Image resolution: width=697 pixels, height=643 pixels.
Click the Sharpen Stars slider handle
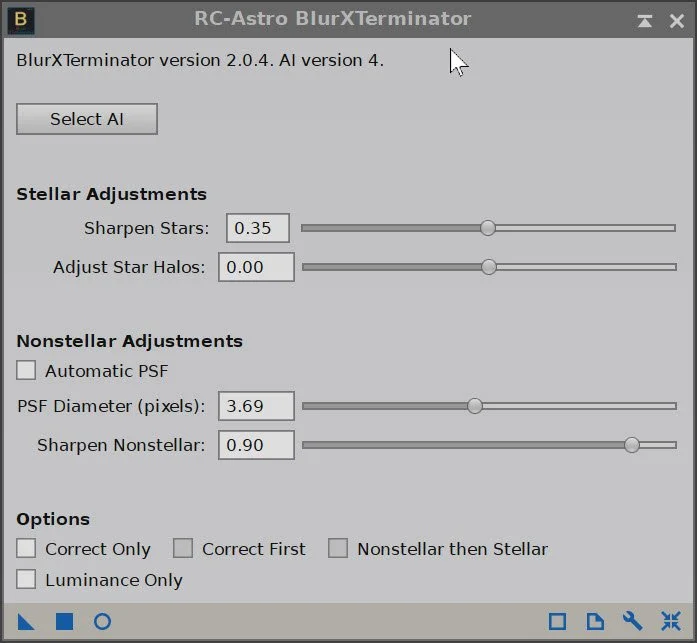pos(488,228)
